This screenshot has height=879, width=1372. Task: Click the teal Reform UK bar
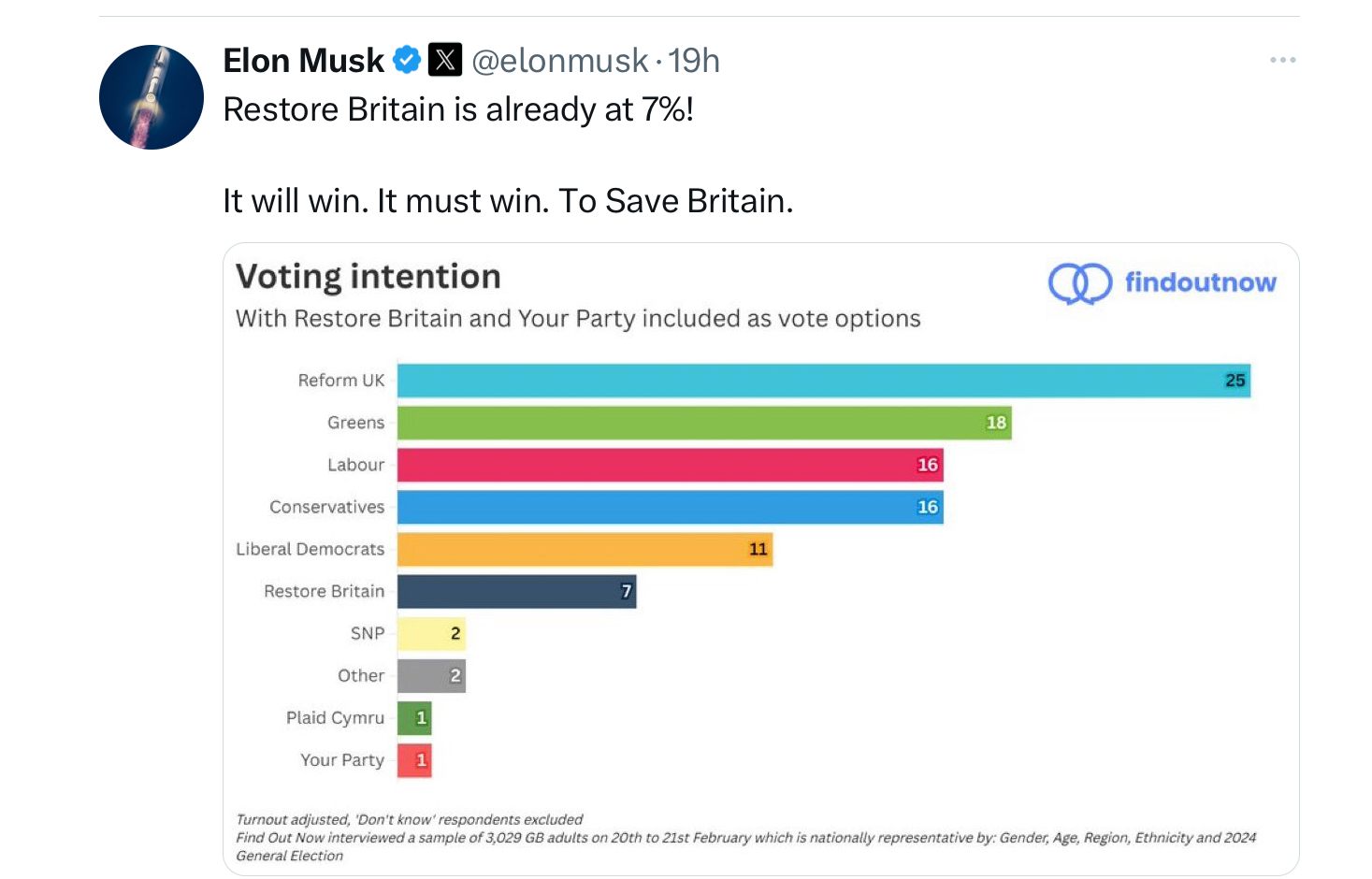(x=823, y=381)
